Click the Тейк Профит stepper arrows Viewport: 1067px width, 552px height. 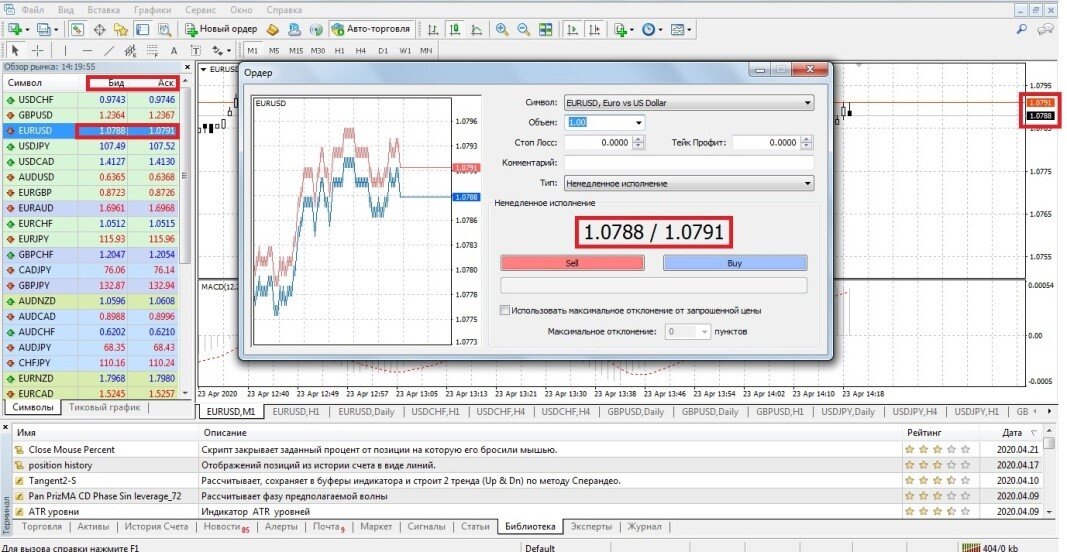[807, 143]
